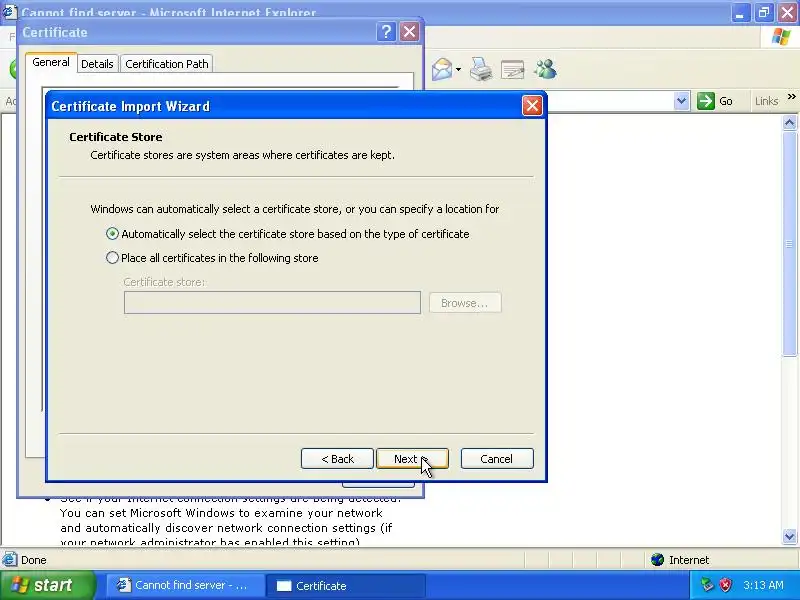Switch to the General tab
The image size is (800, 600).
[x=51, y=62]
